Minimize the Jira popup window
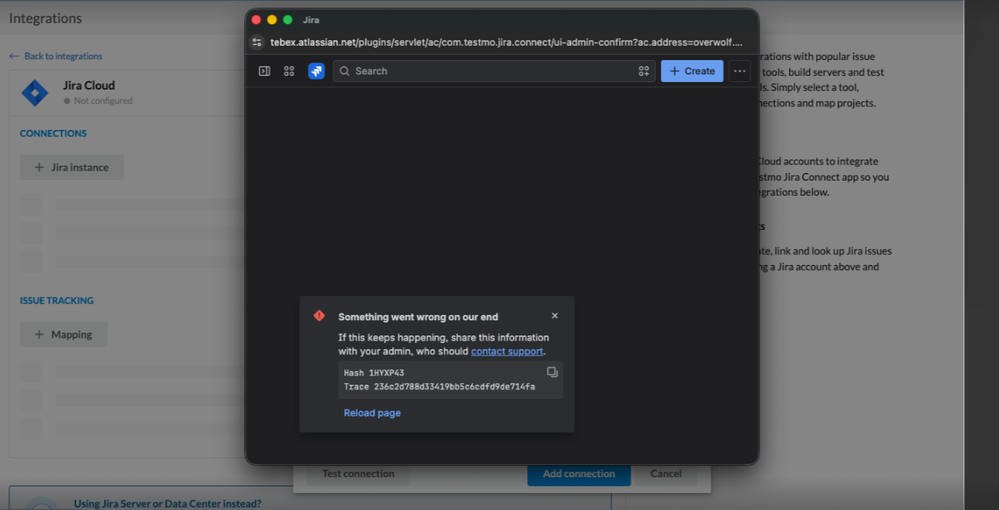Viewport: 999px width, 510px height. tap(272, 20)
